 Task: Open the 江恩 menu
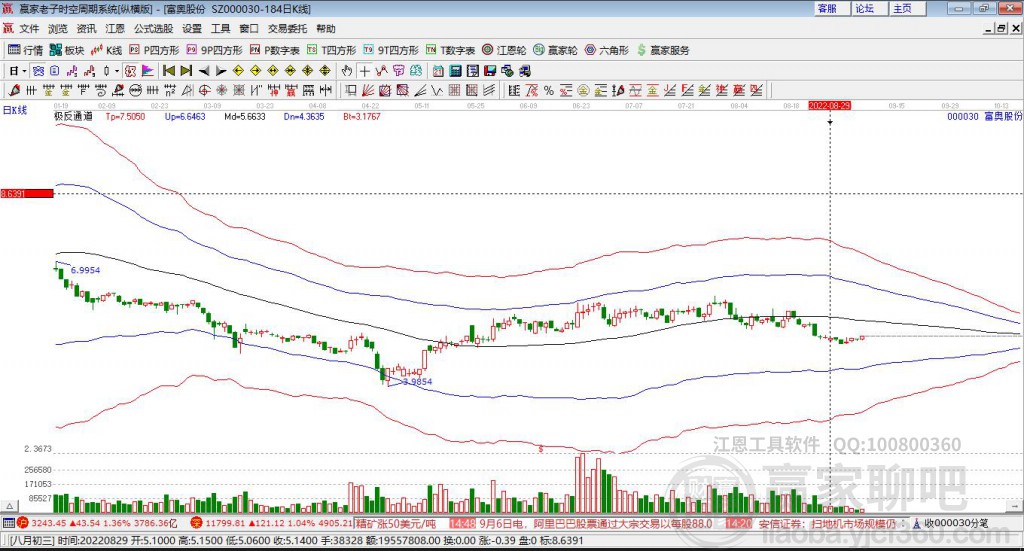coord(115,29)
